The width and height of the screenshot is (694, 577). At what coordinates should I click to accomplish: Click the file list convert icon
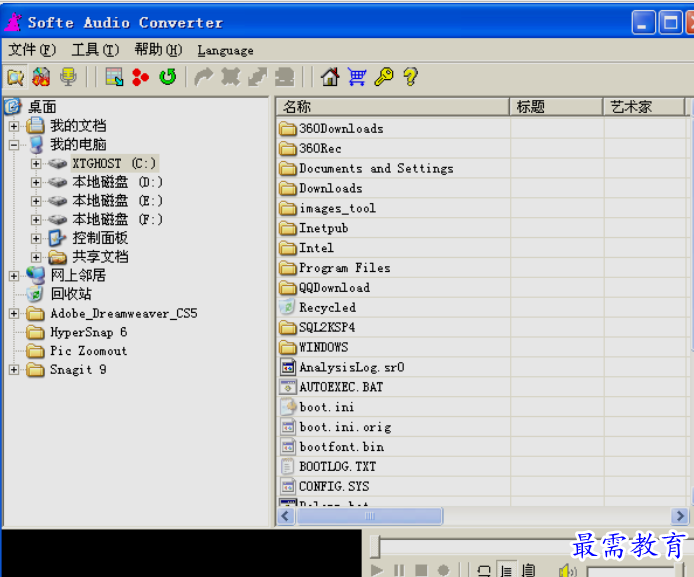pyautogui.click(x=114, y=77)
